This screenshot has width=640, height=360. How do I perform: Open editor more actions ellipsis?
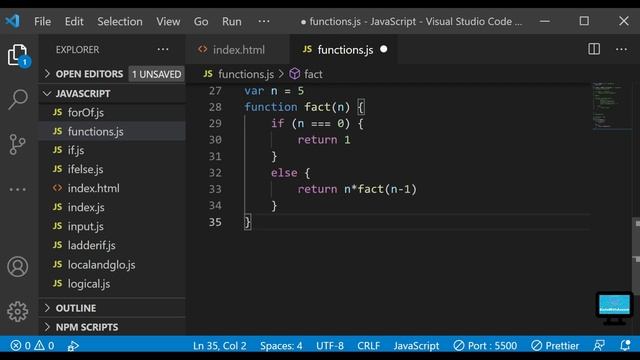pos(621,50)
